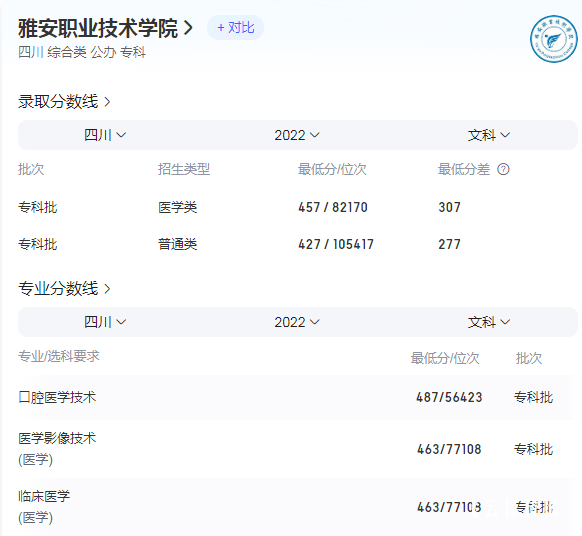Click the 457 / 82170 score value
The image size is (582, 536).
click(333, 207)
